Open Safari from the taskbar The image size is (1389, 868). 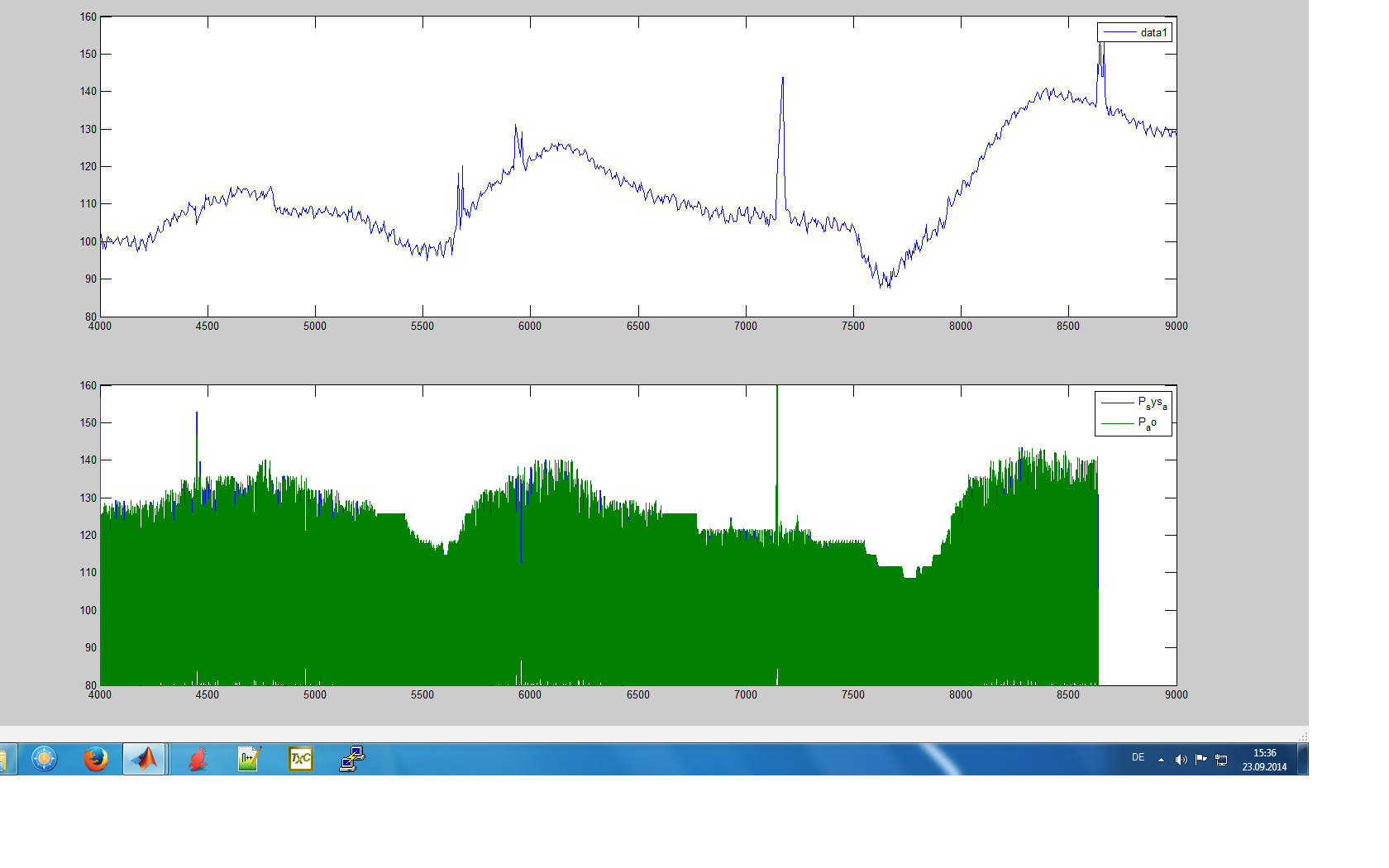click(x=44, y=758)
